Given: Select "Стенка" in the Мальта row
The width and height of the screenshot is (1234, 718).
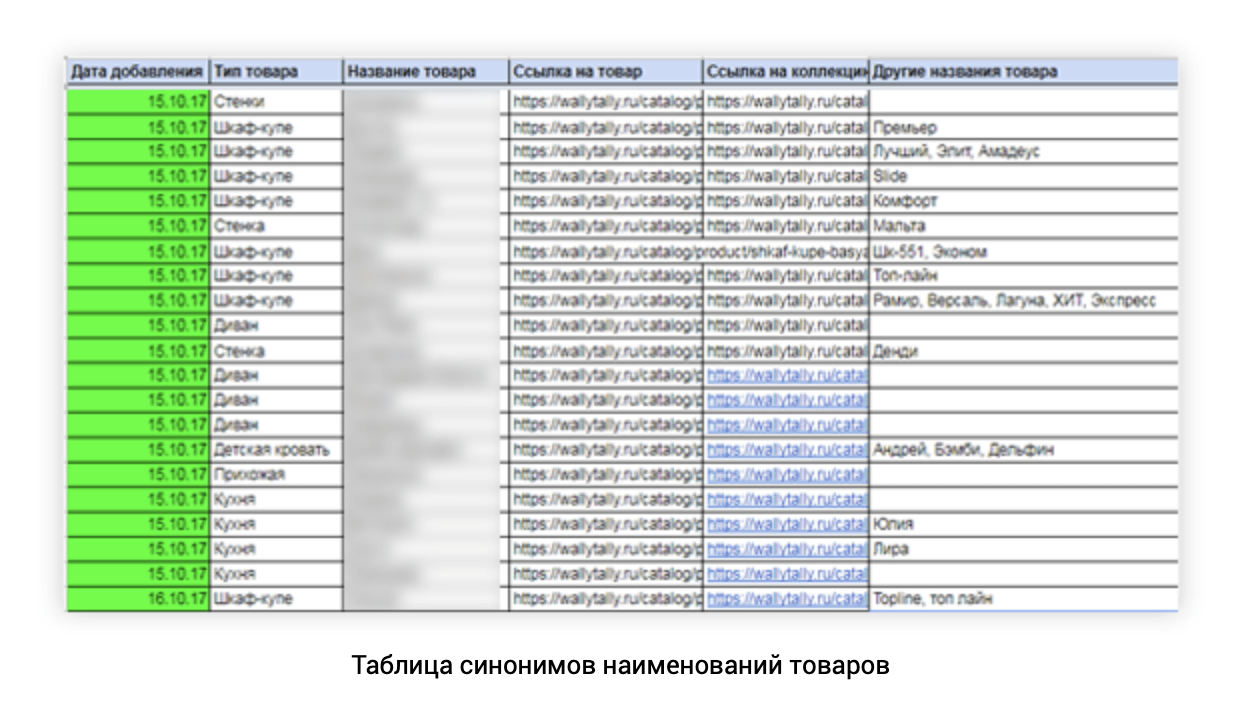Looking at the screenshot, I should click(277, 226).
